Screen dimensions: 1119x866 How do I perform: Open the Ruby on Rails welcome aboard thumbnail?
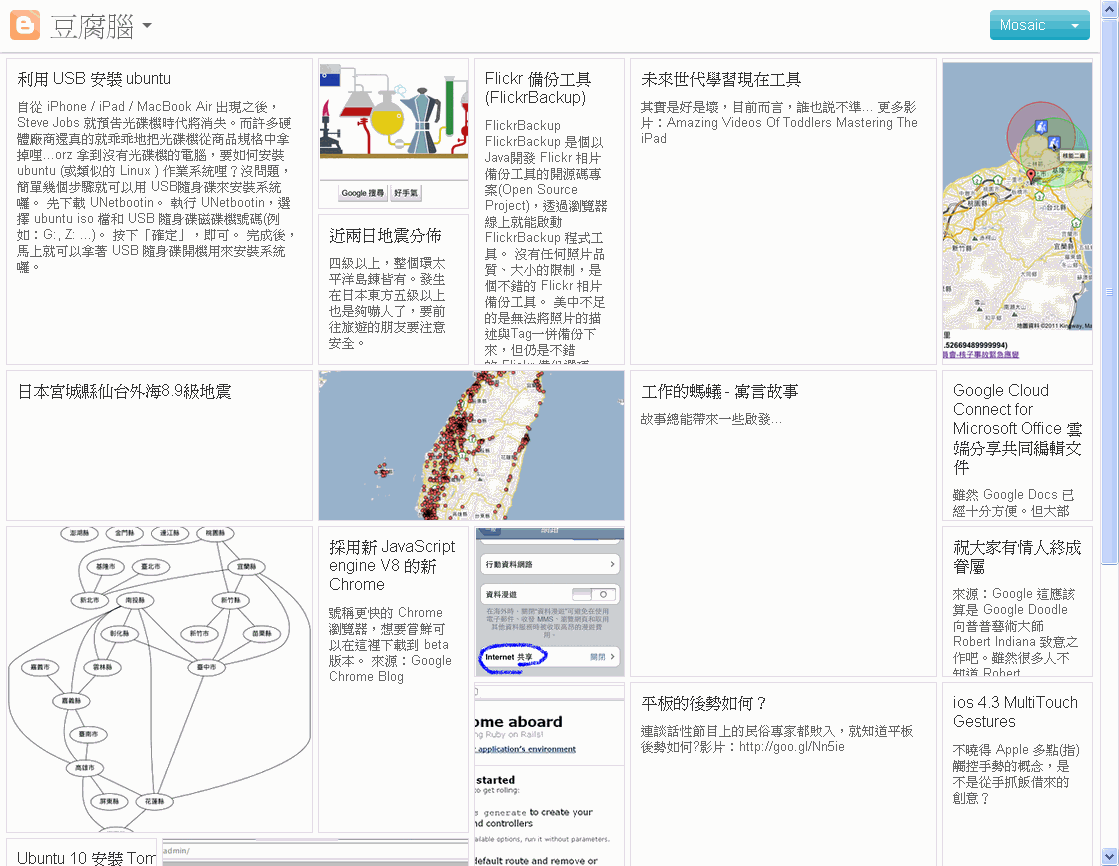click(x=549, y=774)
